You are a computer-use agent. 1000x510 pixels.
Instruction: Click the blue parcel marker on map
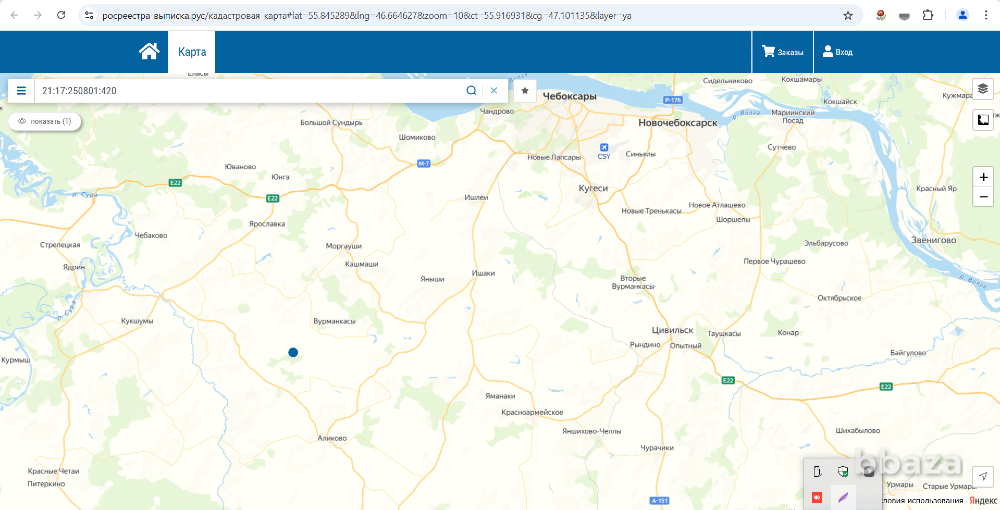pyautogui.click(x=293, y=352)
